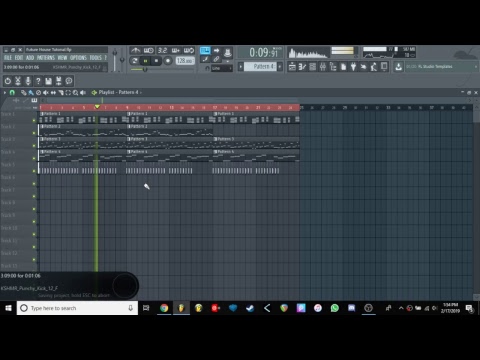Open the playlist options arrow menu

[5, 92]
